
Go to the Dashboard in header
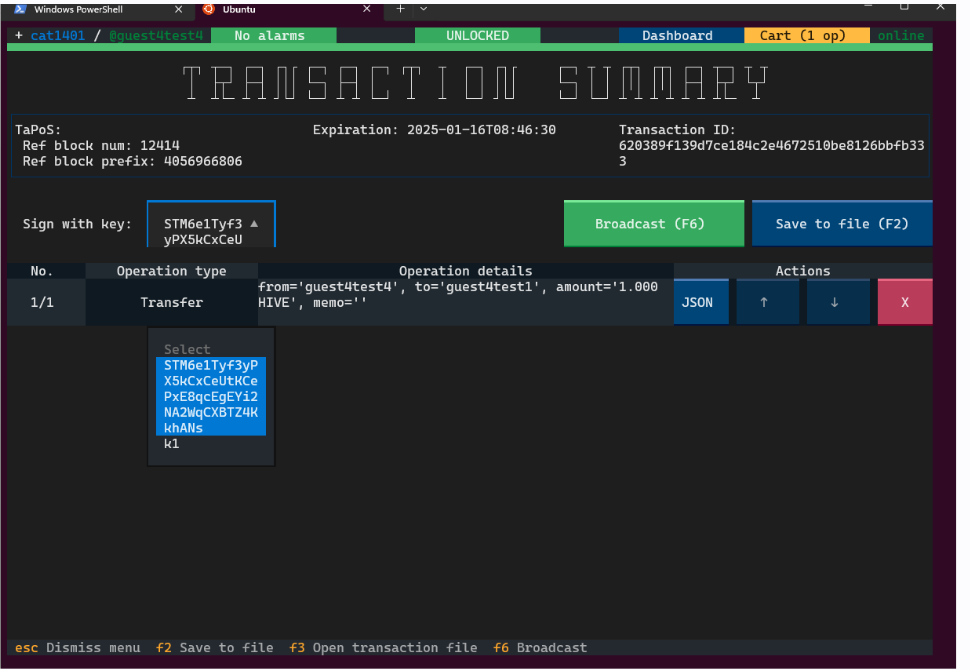pos(677,36)
